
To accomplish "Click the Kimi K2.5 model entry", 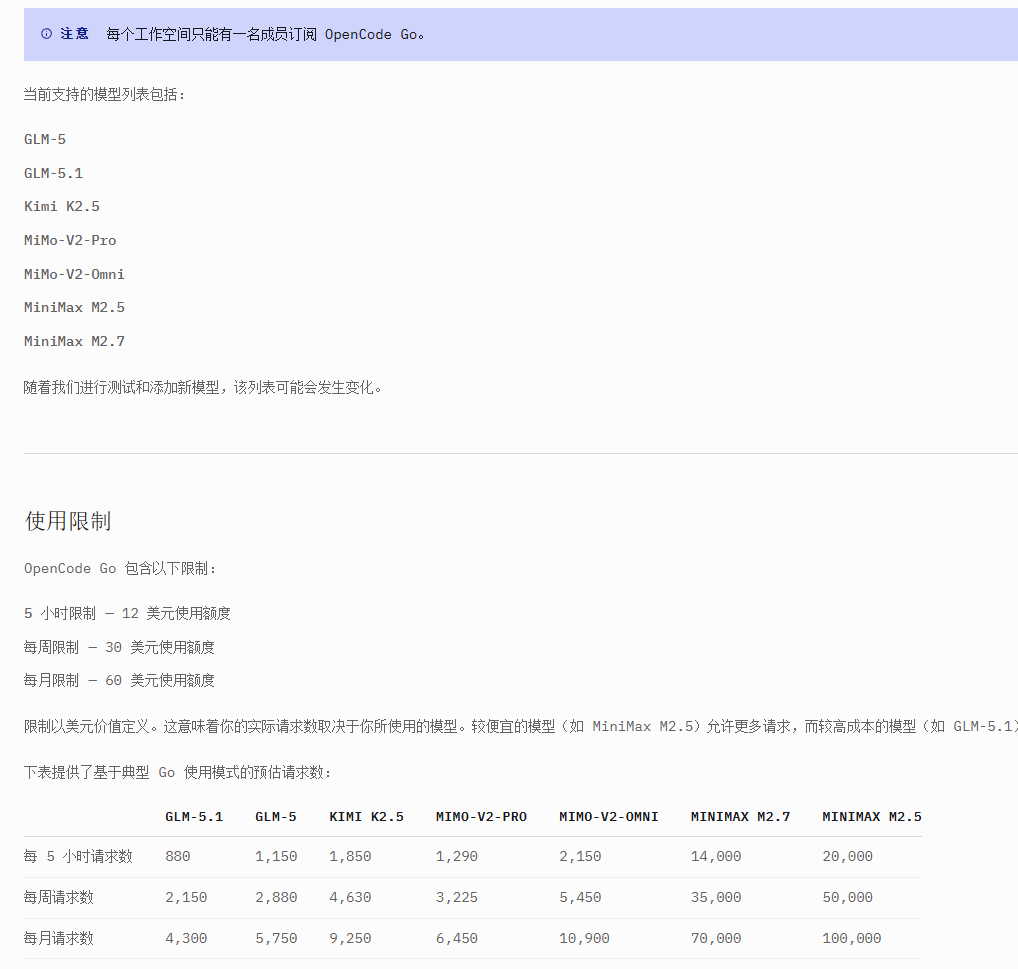I will [61, 206].
